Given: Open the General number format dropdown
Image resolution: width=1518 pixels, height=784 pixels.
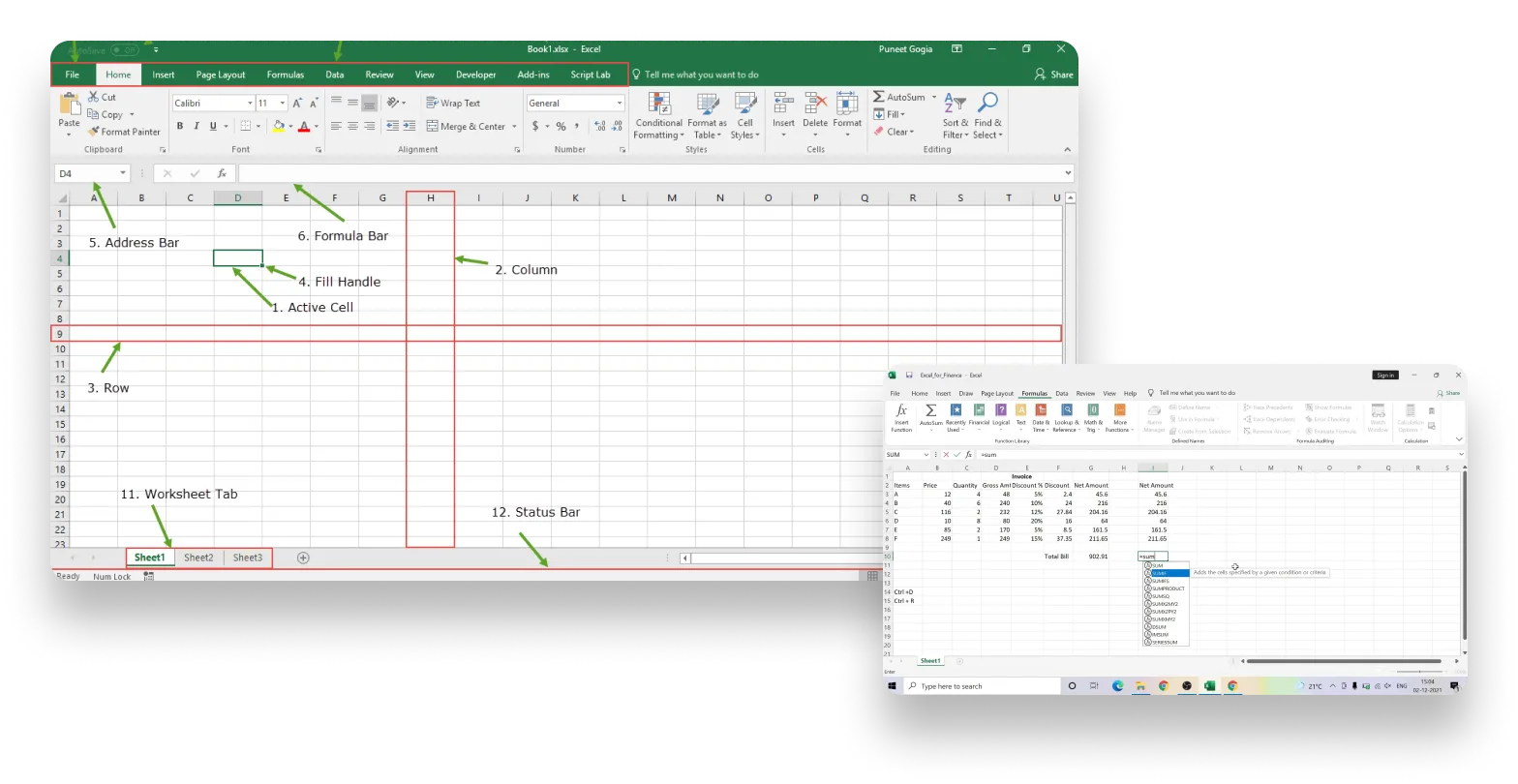Looking at the screenshot, I should click(x=620, y=103).
